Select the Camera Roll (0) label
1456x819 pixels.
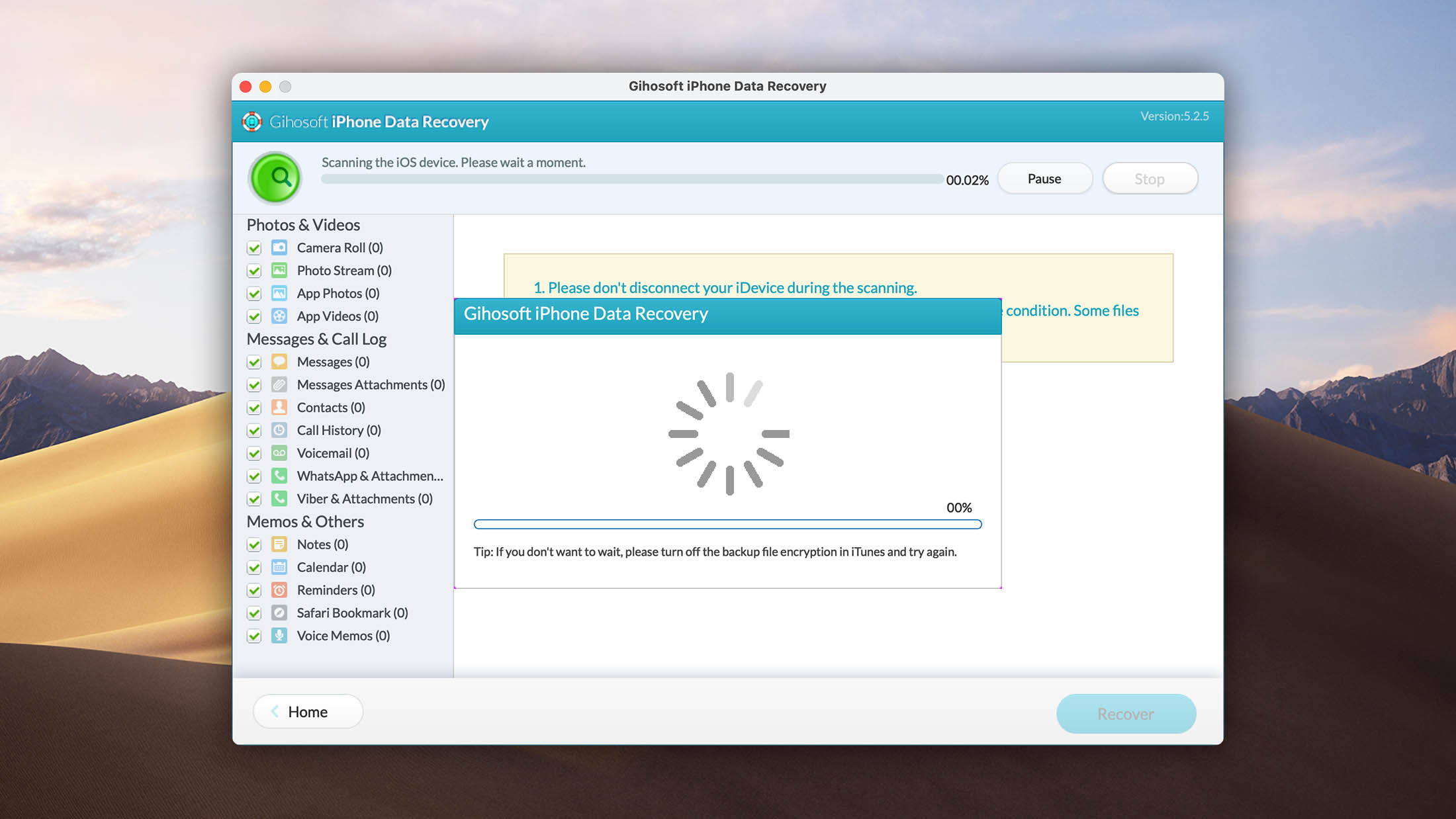pyautogui.click(x=340, y=247)
